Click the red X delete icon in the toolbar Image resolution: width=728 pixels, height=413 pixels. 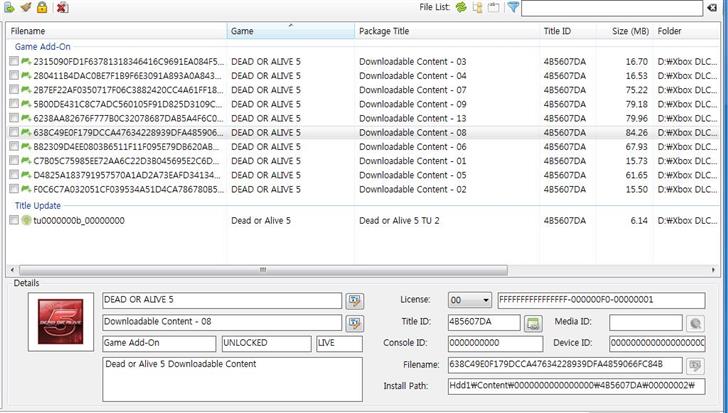63,7
